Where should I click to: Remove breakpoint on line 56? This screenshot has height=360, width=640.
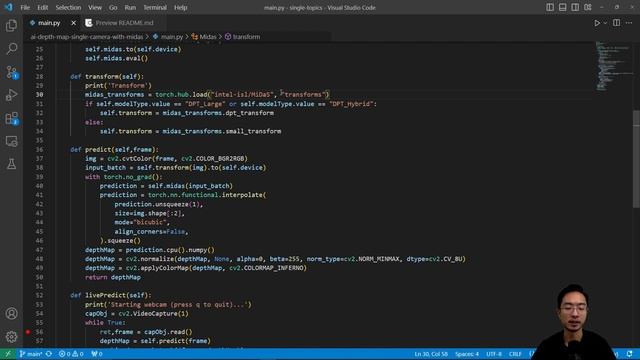coord(28,332)
